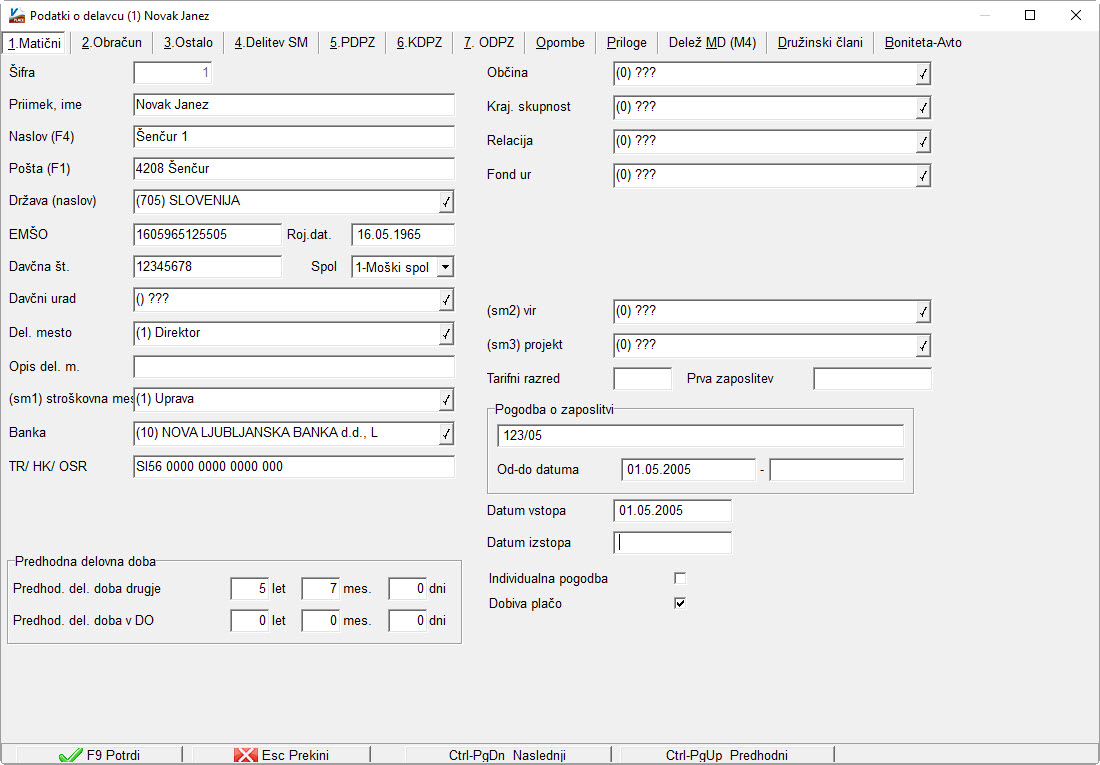
Task: Open the Kraj. skupnost lookup arrow
Action: pos(923,108)
